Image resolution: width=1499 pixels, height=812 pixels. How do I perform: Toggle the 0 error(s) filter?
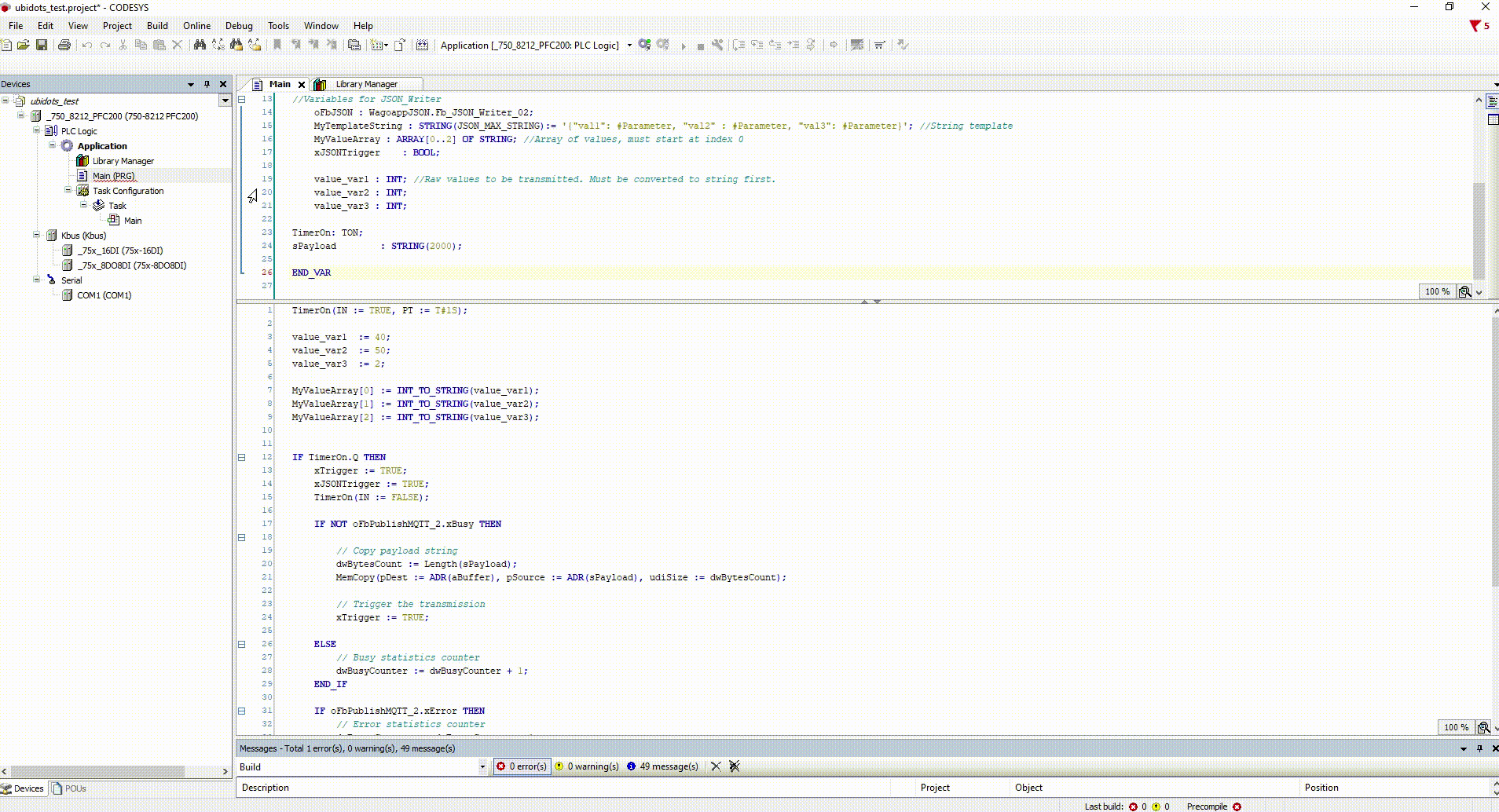[522, 766]
